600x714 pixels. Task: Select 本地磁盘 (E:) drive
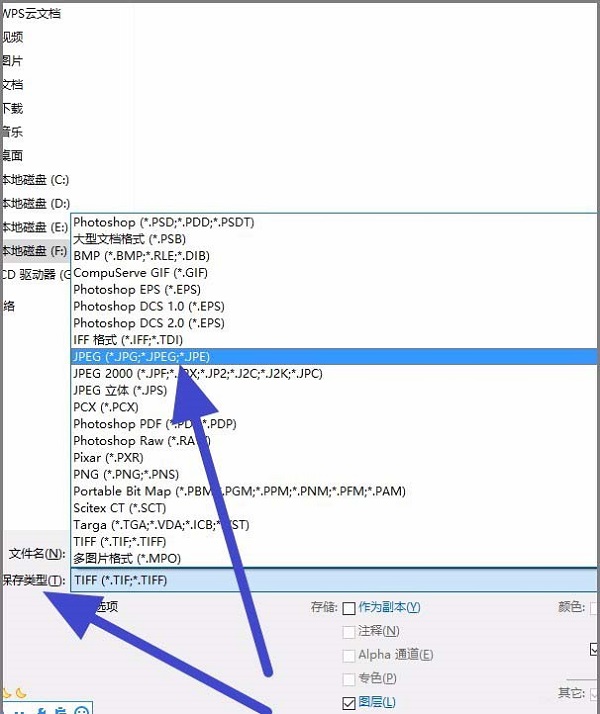35,227
